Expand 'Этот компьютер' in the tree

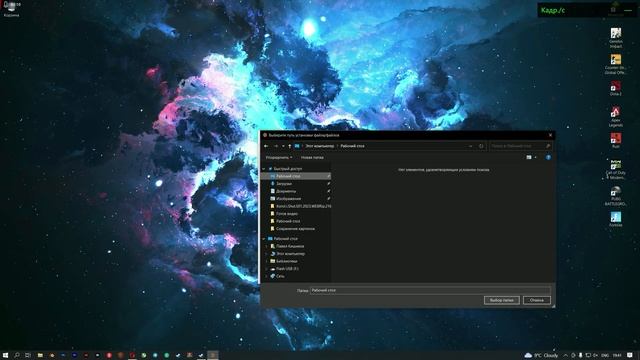(267, 254)
